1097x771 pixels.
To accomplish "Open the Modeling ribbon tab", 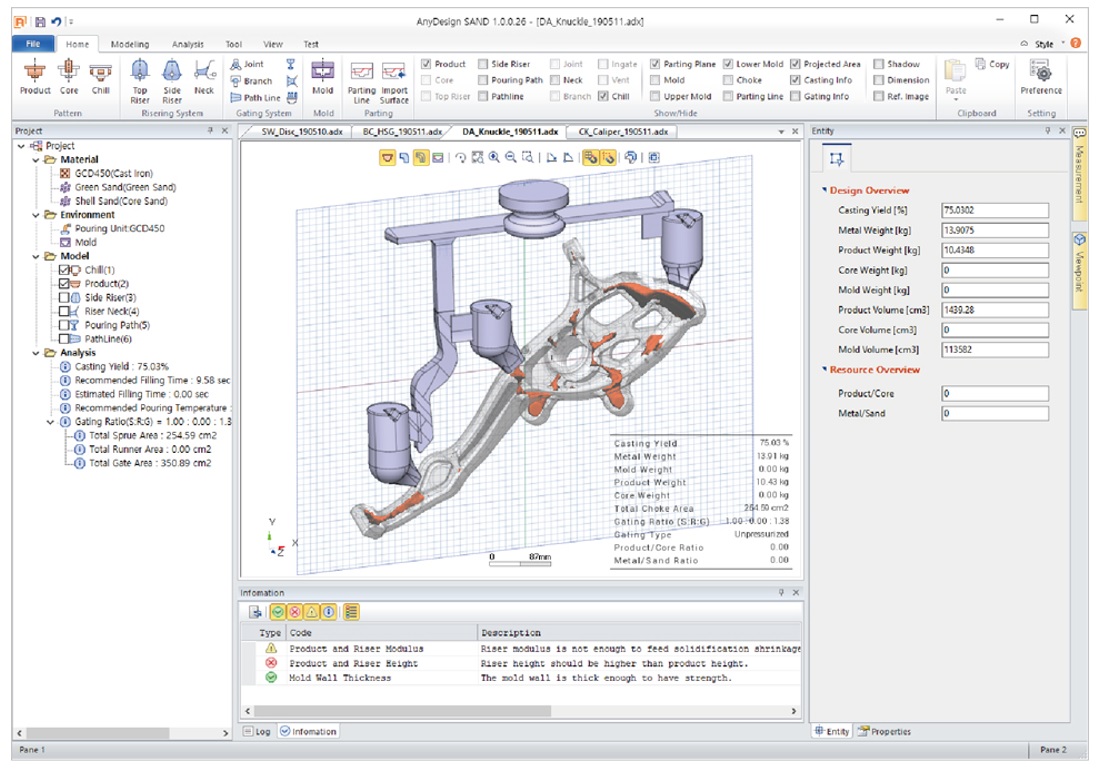I will 129,44.
